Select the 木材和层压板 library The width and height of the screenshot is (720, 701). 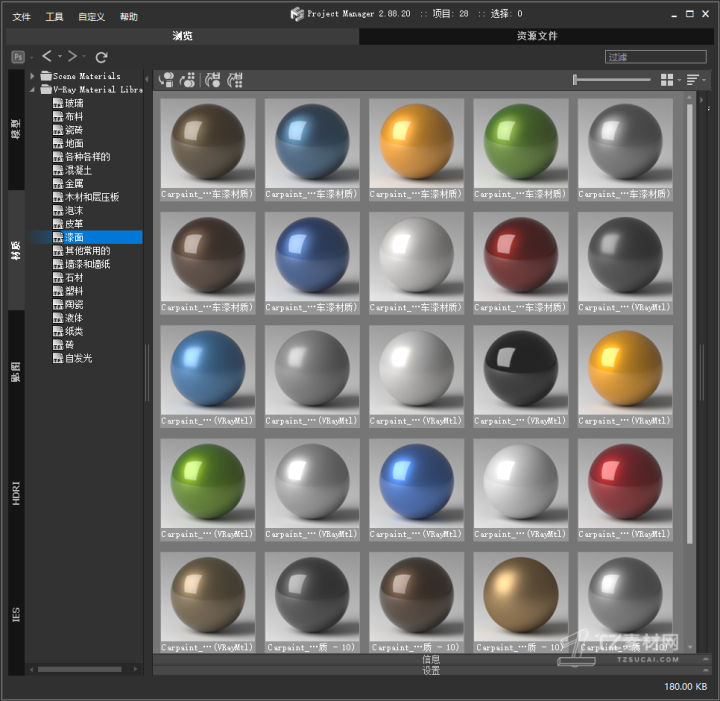click(x=86, y=197)
